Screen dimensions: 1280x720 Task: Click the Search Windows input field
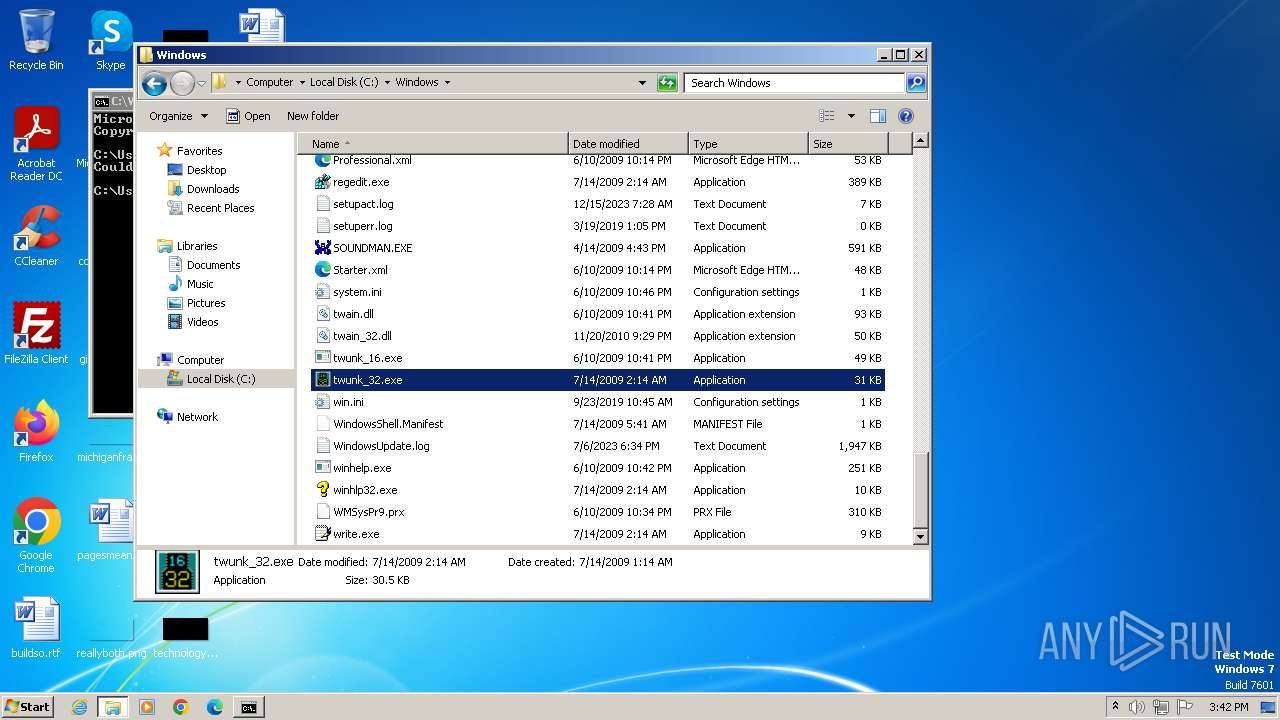click(x=795, y=83)
